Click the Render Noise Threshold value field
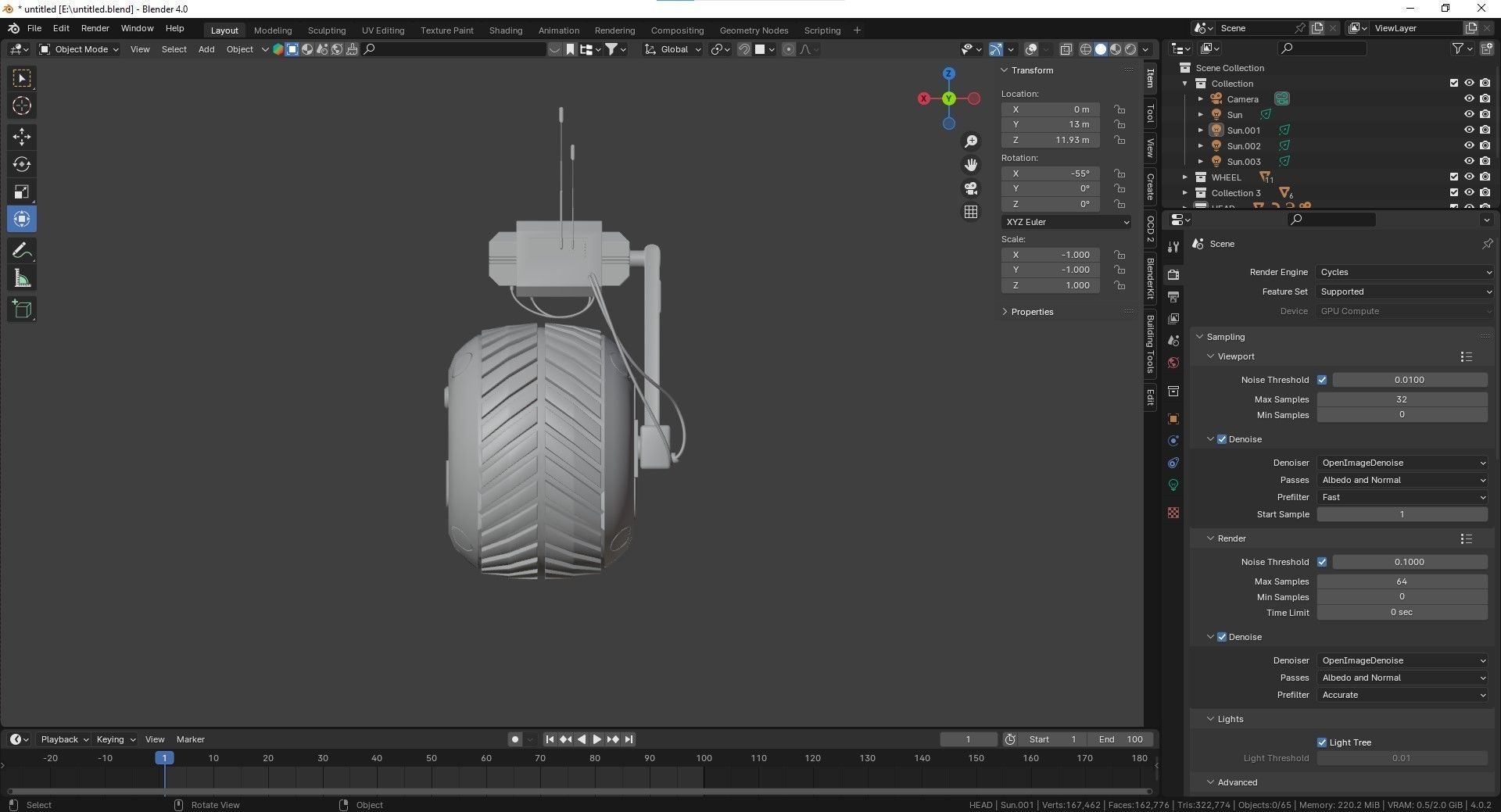Image resolution: width=1501 pixels, height=812 pixels. [x=1410, y=562]
